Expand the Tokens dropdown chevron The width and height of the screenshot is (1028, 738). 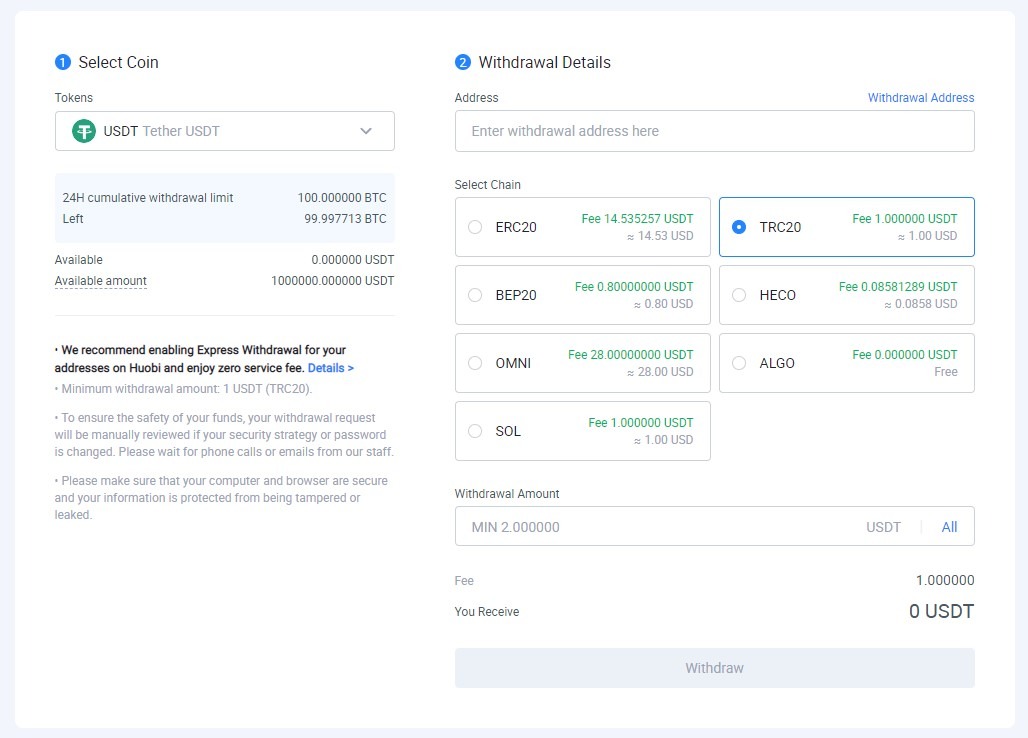tap(366, 131)
